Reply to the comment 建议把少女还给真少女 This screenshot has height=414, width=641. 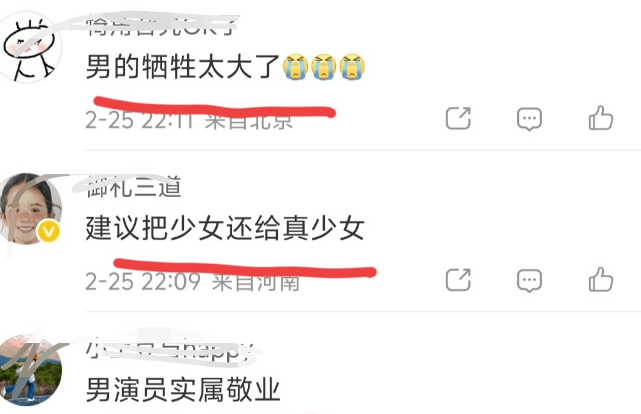click(x=529, y=280)
